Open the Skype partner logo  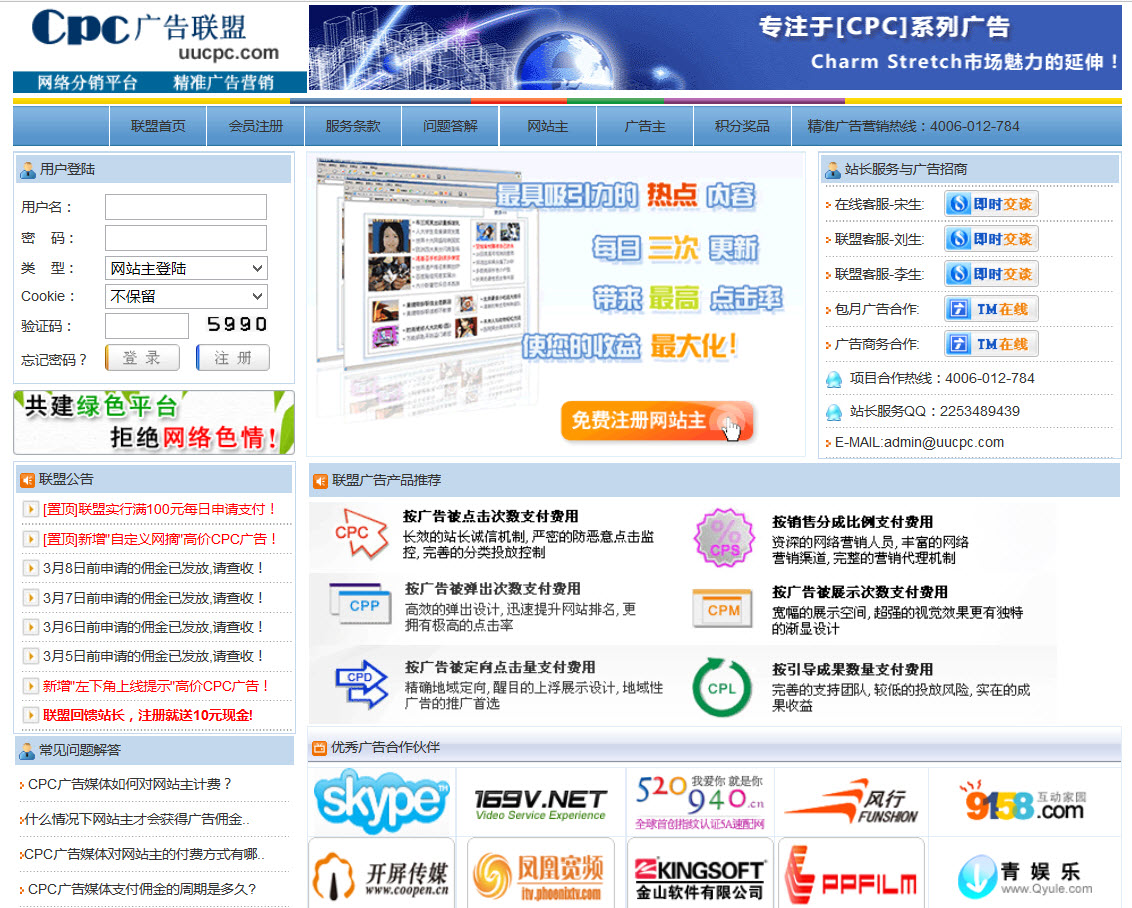381,801
